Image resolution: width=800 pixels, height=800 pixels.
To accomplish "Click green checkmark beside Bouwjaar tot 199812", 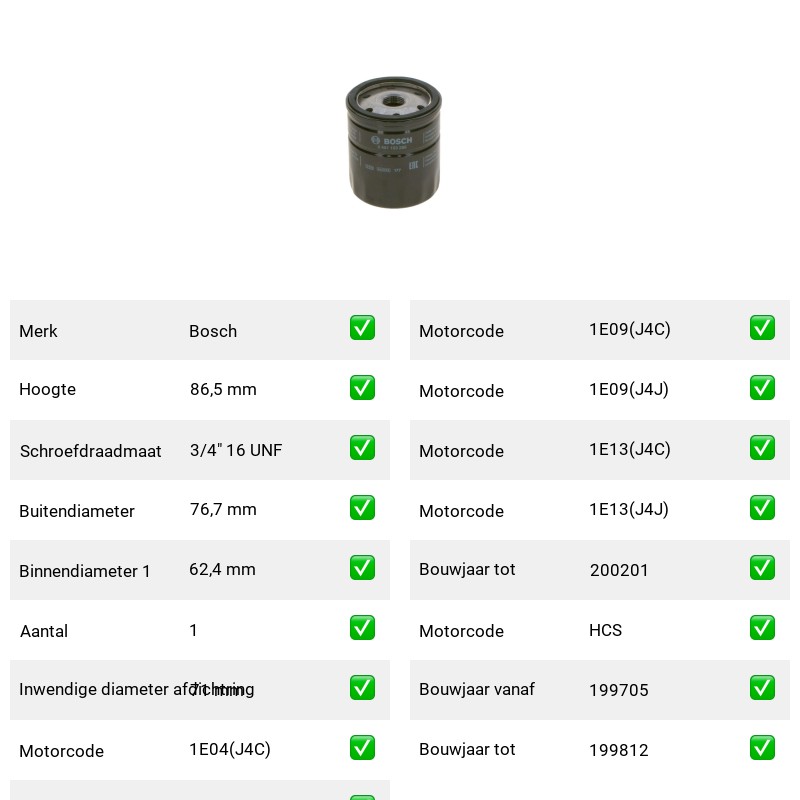I will coord(762,747).
